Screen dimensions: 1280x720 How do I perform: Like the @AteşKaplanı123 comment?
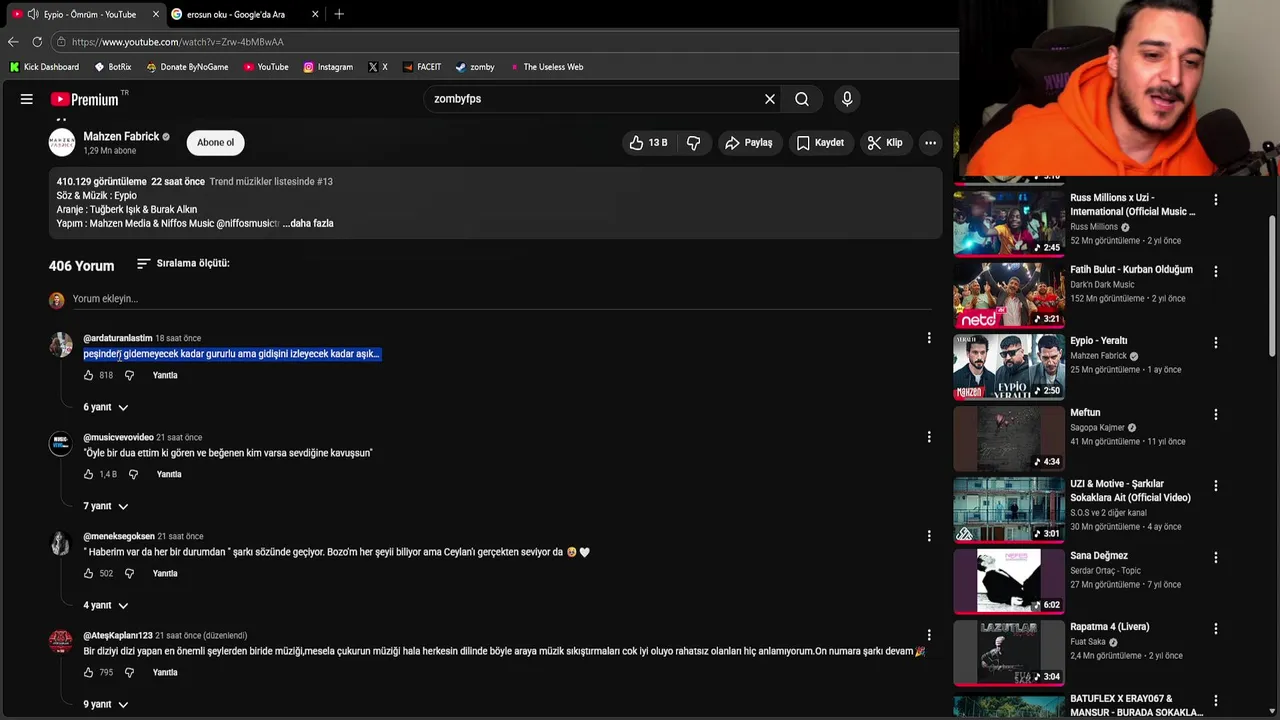tap(88, 672)
